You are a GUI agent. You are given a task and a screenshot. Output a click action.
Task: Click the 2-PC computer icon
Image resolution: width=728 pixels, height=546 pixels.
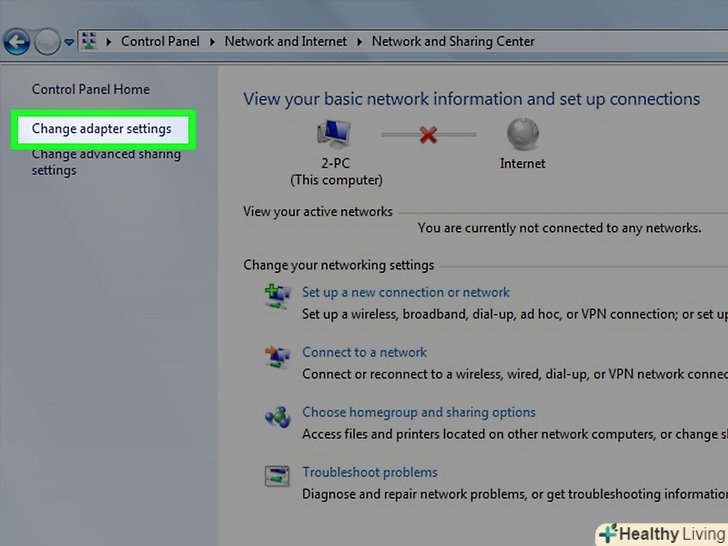(x=334, y=134)
